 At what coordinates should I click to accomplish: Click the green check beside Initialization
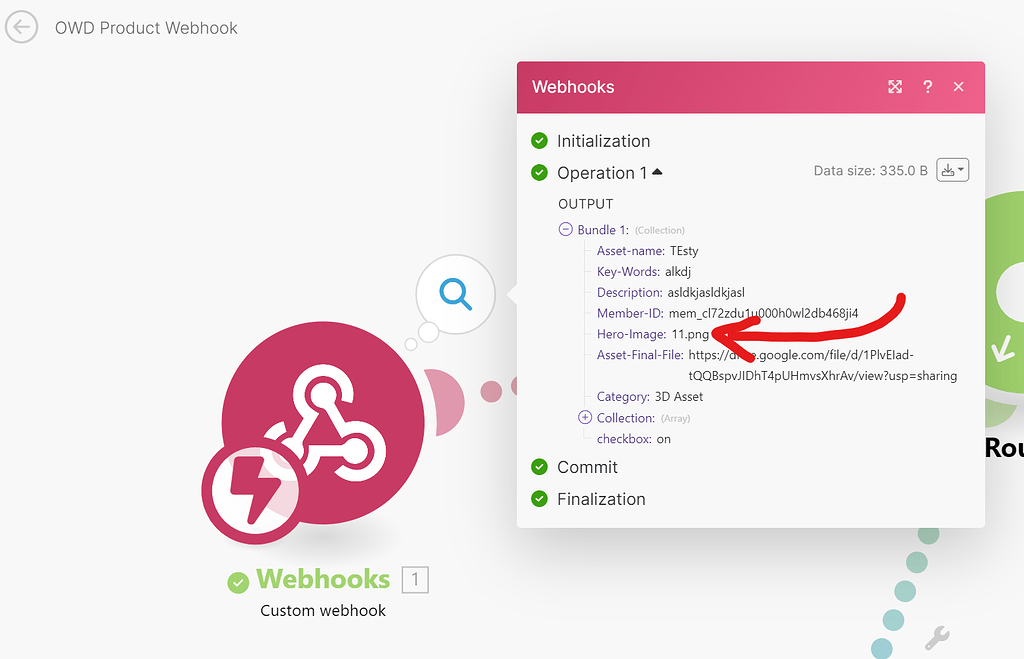[541, 141]
